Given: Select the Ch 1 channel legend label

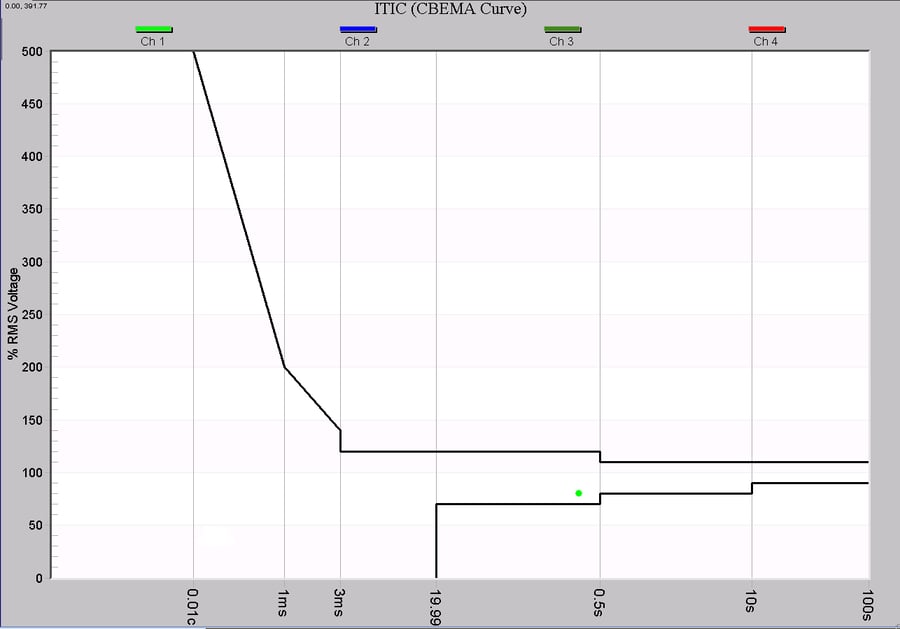Looking at the screenshot, I should [x=153, y=41].
